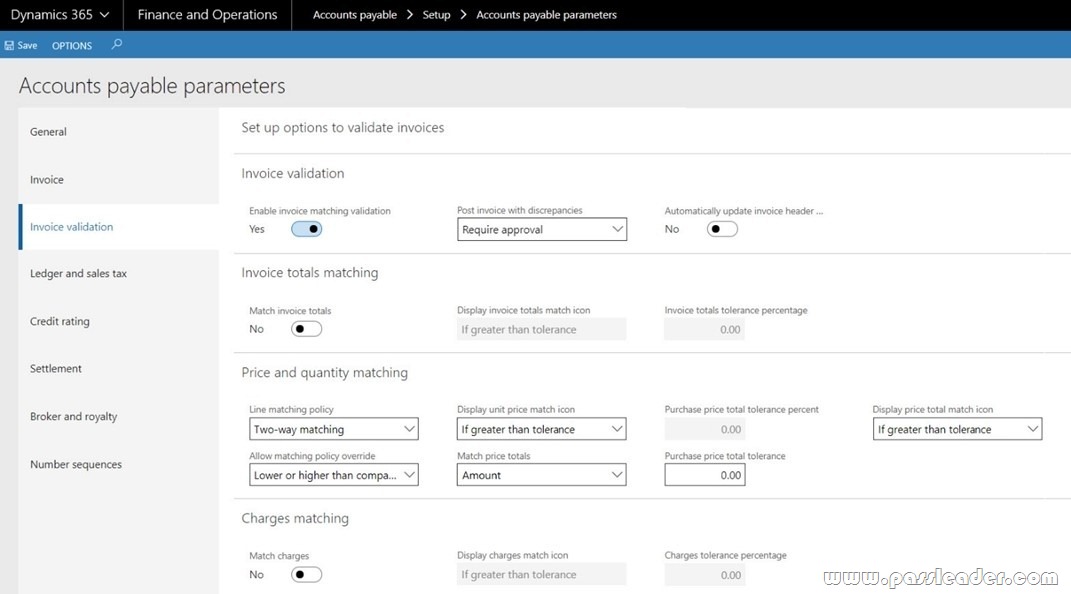Image resolution: width=1071 pixels, height=594 pixels.
Task: Click the Charges matching heading
Action: pos(295,518)
